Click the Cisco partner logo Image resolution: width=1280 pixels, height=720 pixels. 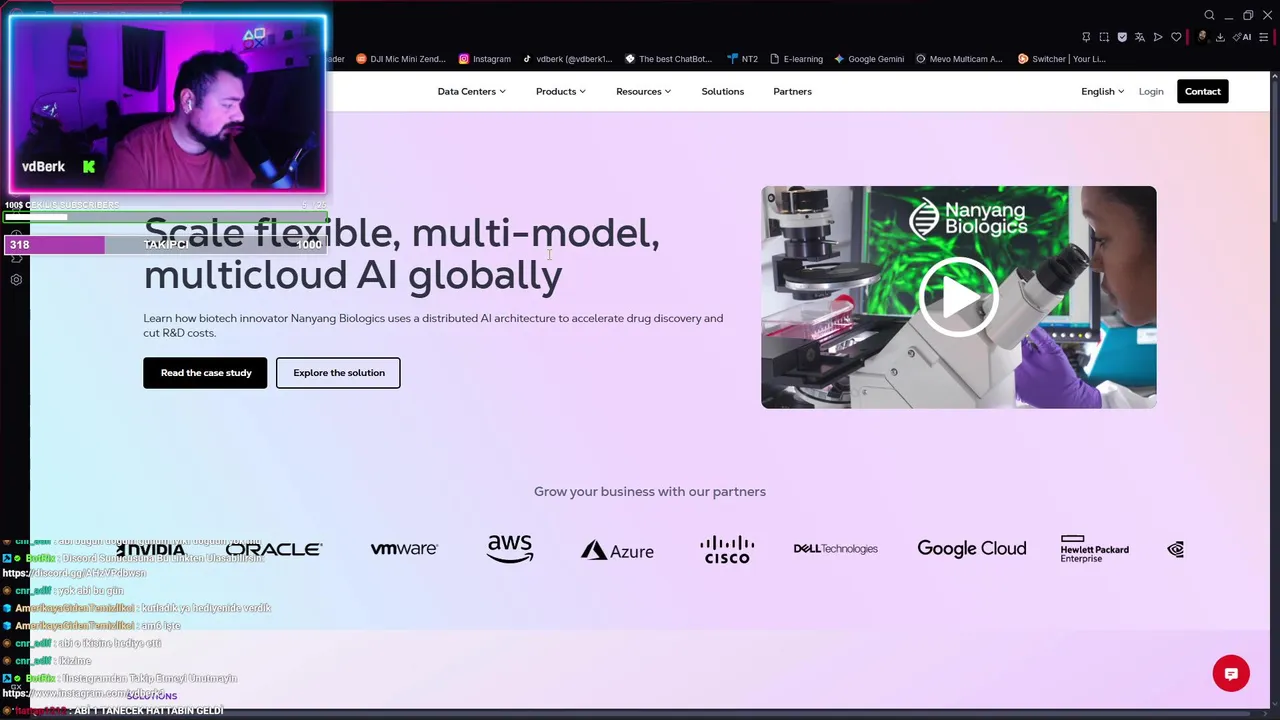(x=727, y=549)
